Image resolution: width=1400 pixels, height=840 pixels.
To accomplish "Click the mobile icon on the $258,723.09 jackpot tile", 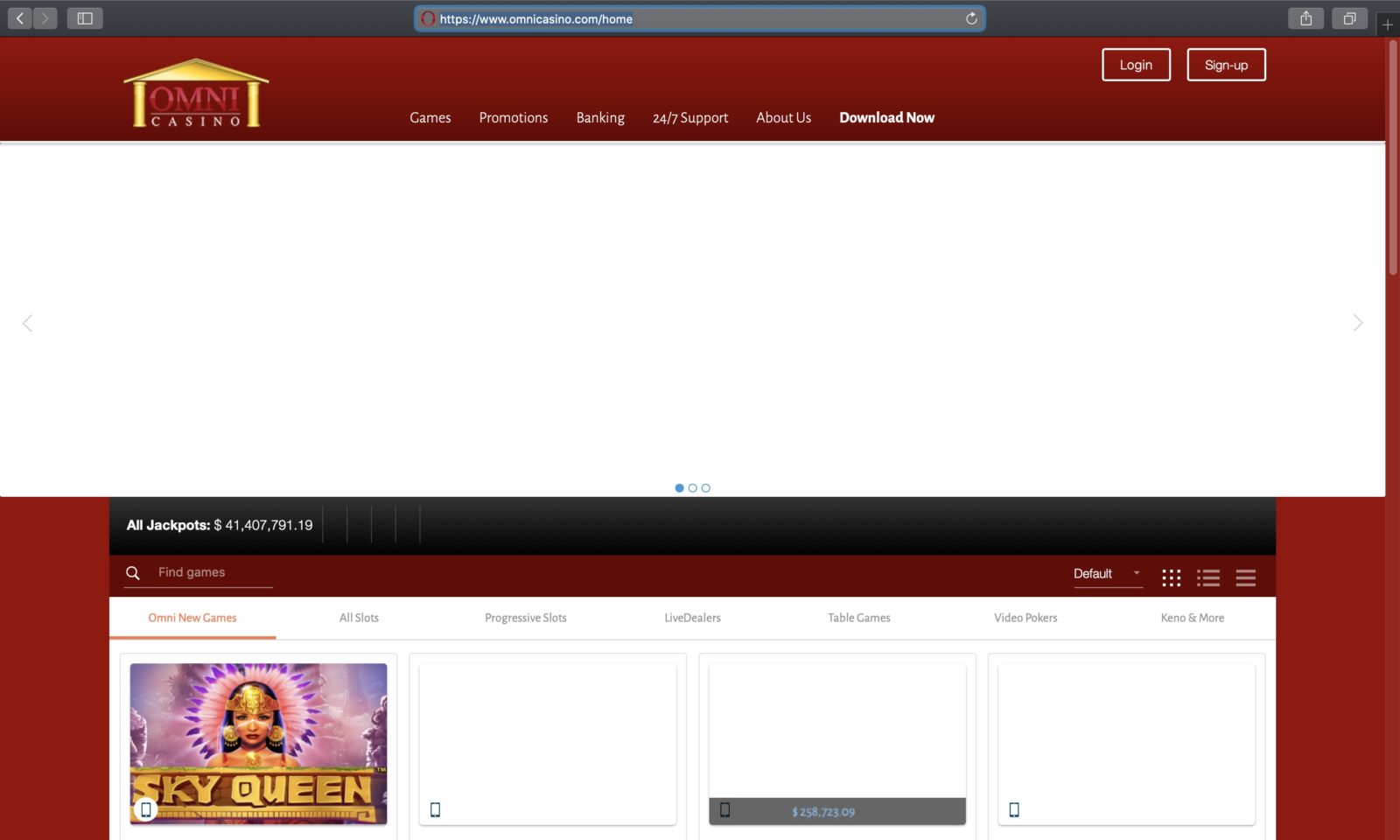I will pyautogui.click(x=725, y=810).
